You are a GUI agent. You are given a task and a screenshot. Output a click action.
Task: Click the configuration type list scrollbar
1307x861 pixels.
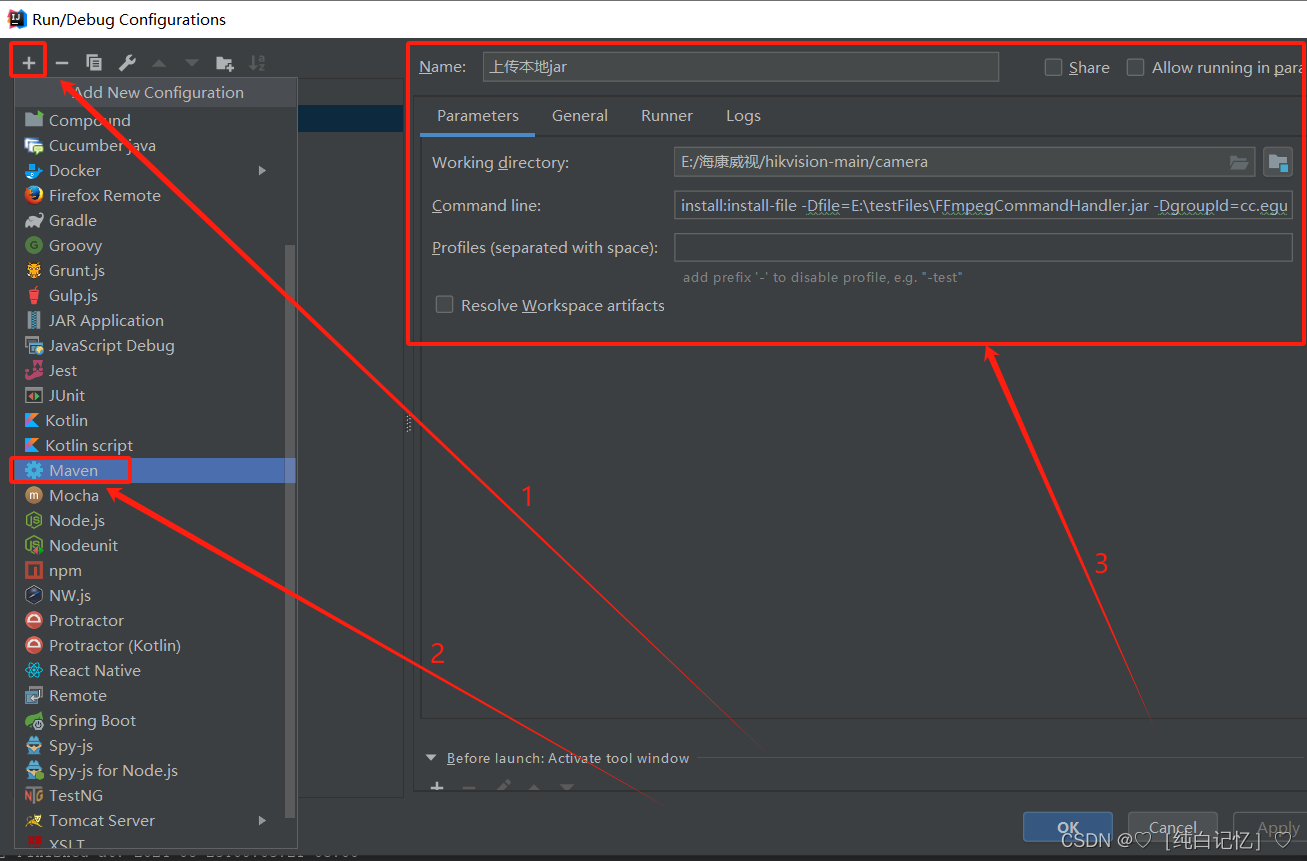[291, 530]
